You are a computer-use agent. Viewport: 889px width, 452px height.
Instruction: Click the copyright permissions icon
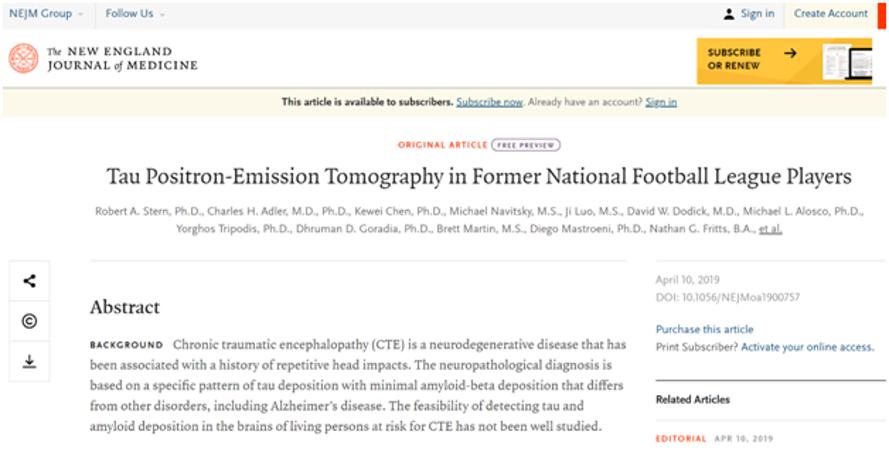29,321
